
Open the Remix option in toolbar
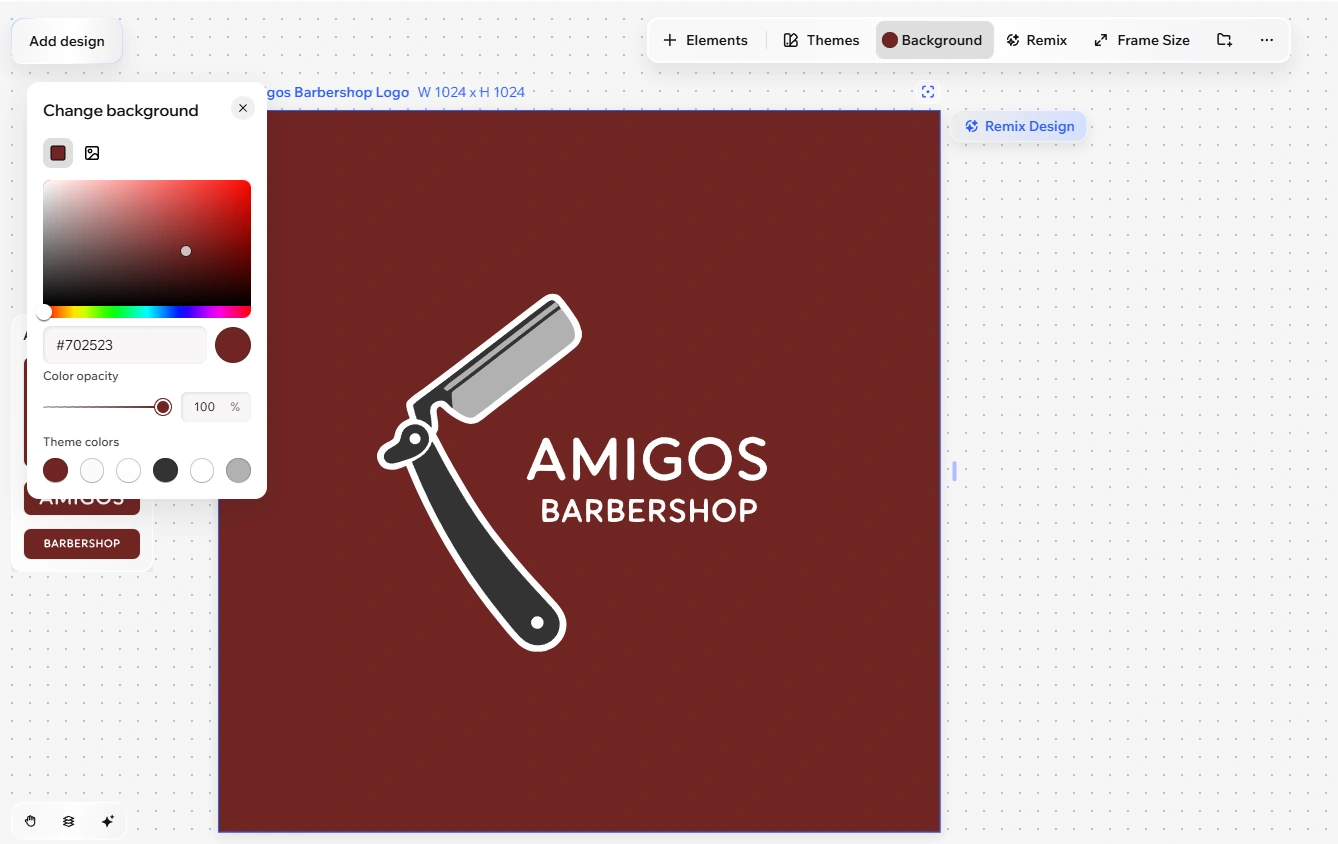click(x=1037, y=40)
